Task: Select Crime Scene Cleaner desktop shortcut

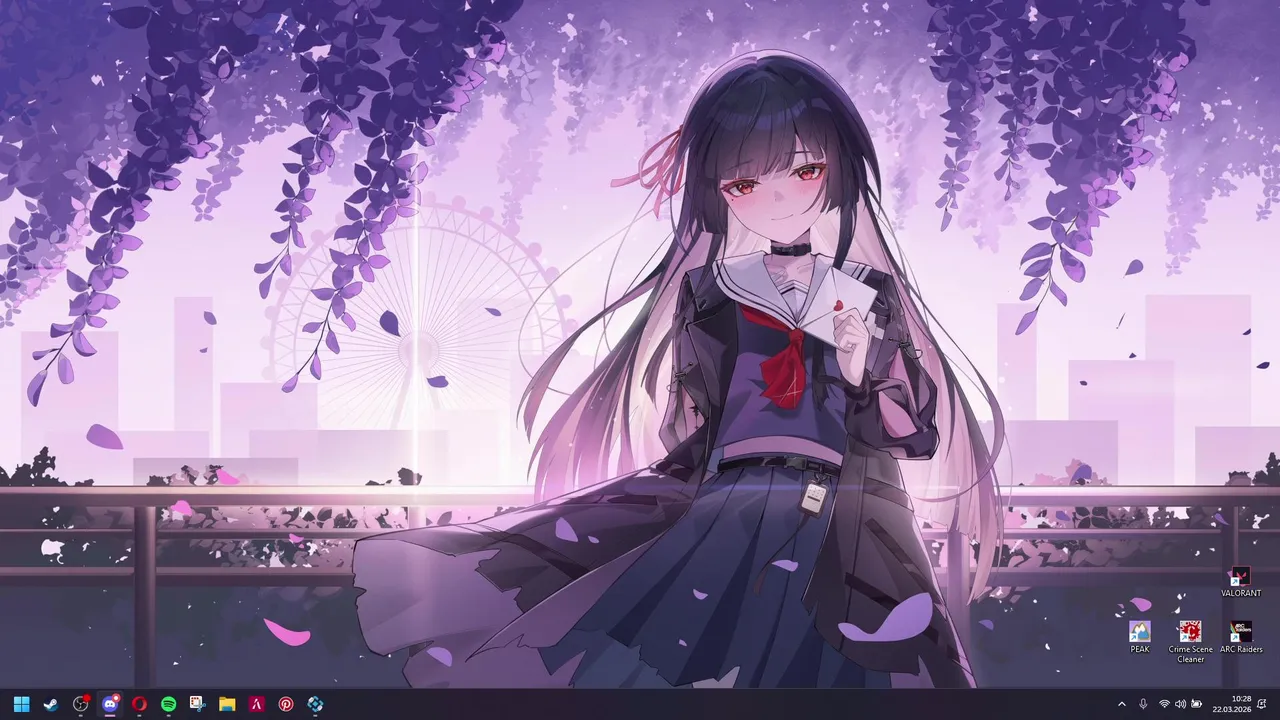Action: coord(1190,642)
